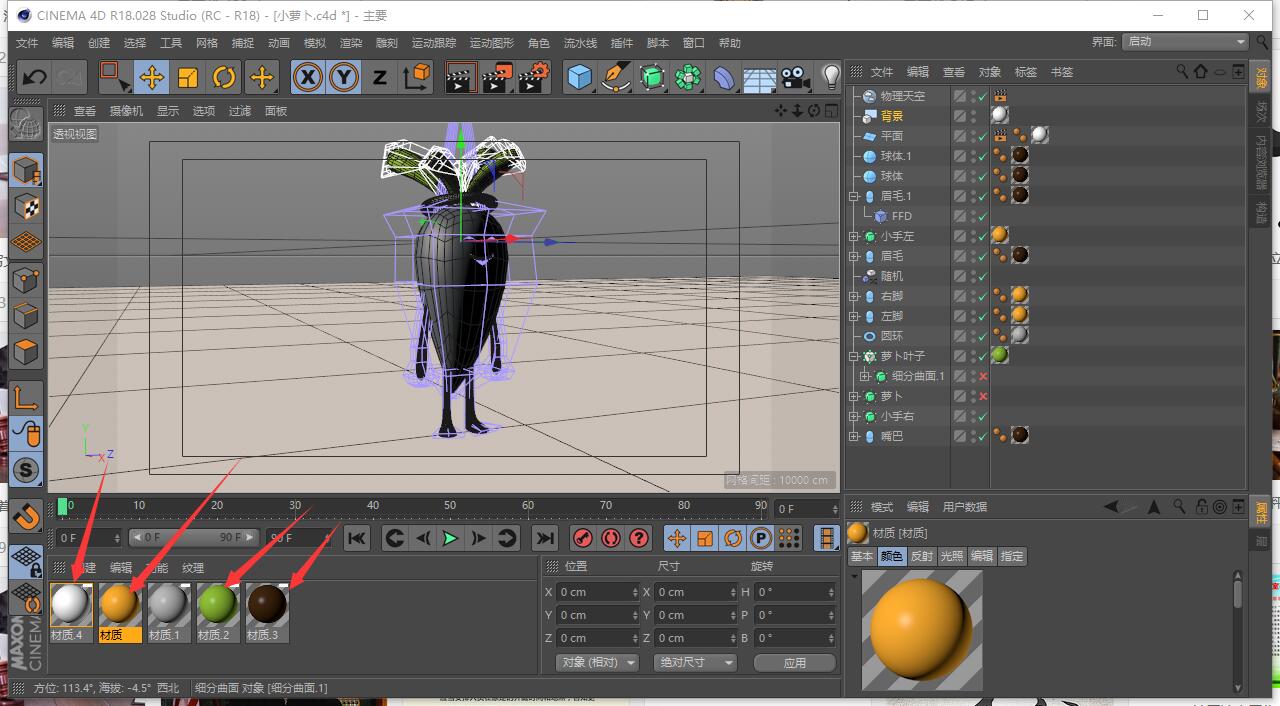Open the 基本 attribute tab
Viewport: 1280px width, 706px height.
(x=861, y=556)
